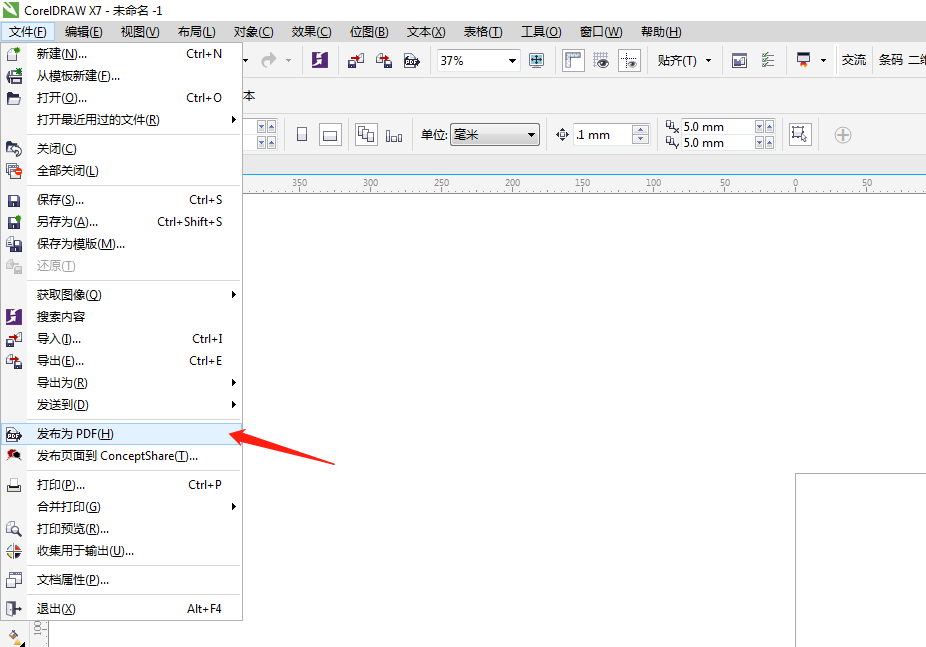Open the 位图(B) menu
926x647 pixels.
tap(369, 32)
